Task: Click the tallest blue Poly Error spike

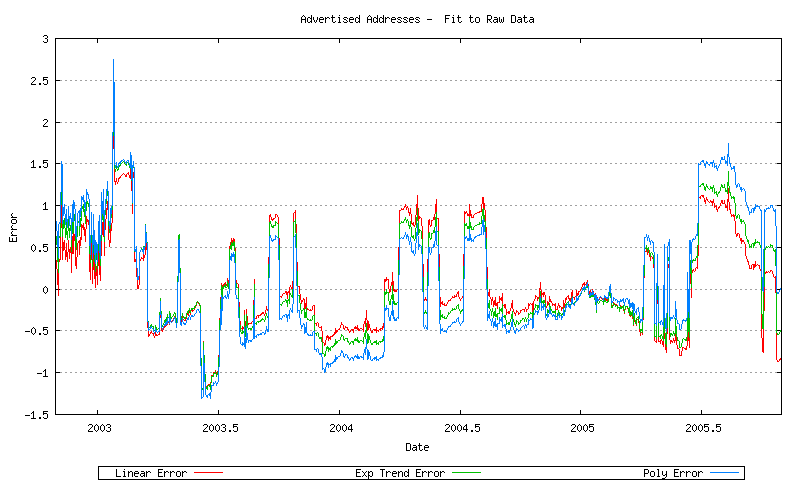Action: tap(113, 62)
